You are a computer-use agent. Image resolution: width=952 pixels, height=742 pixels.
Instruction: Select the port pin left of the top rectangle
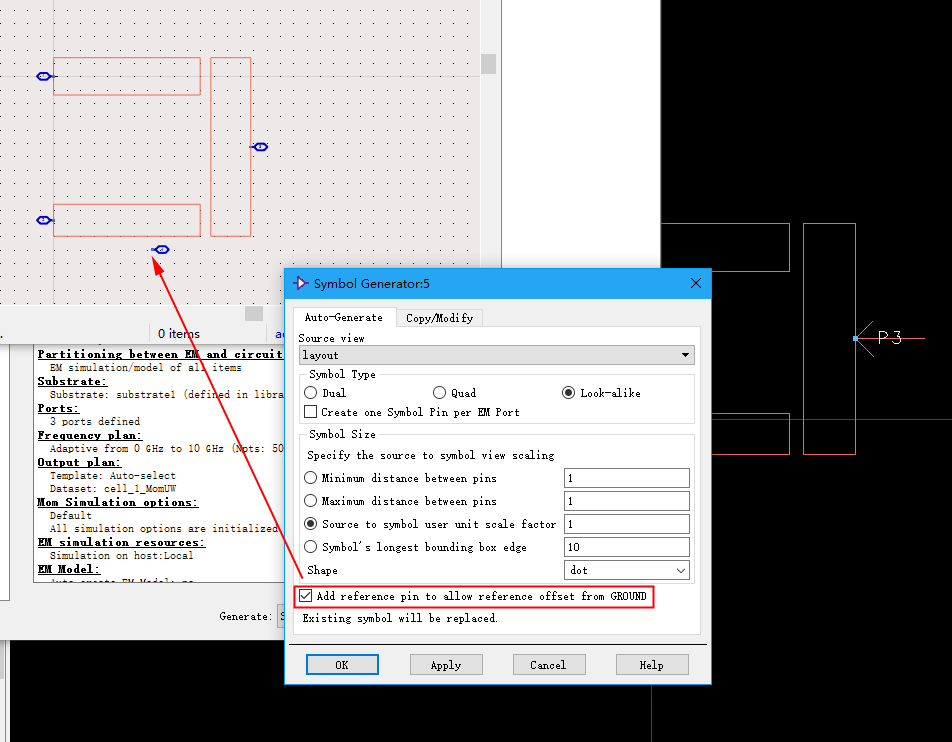coord(44,76)
